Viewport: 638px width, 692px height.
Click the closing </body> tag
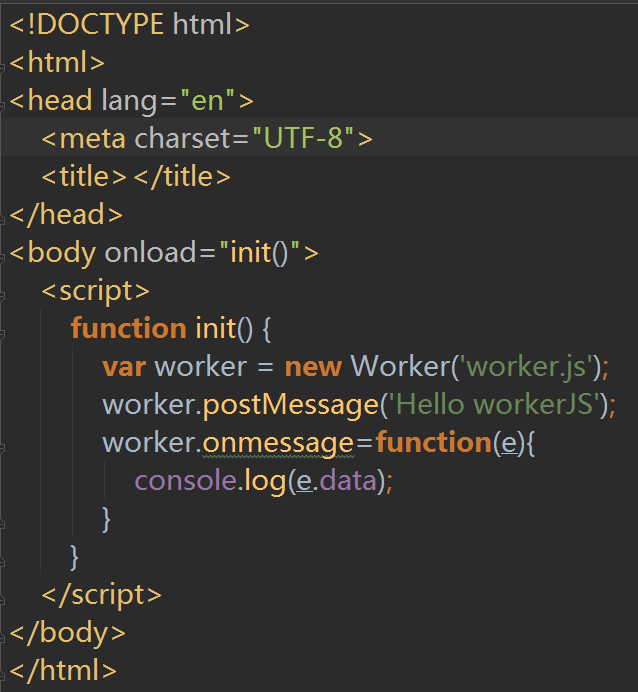[68, 632]
